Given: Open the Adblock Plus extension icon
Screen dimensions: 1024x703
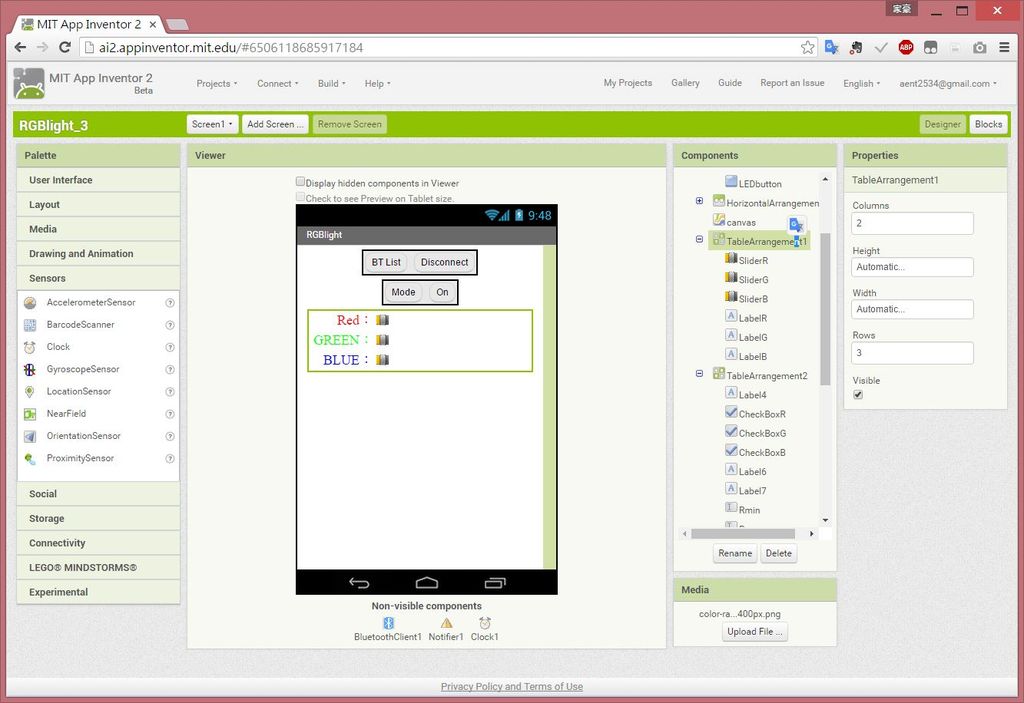Looking at the screenshot, I should tap(906, 48).
